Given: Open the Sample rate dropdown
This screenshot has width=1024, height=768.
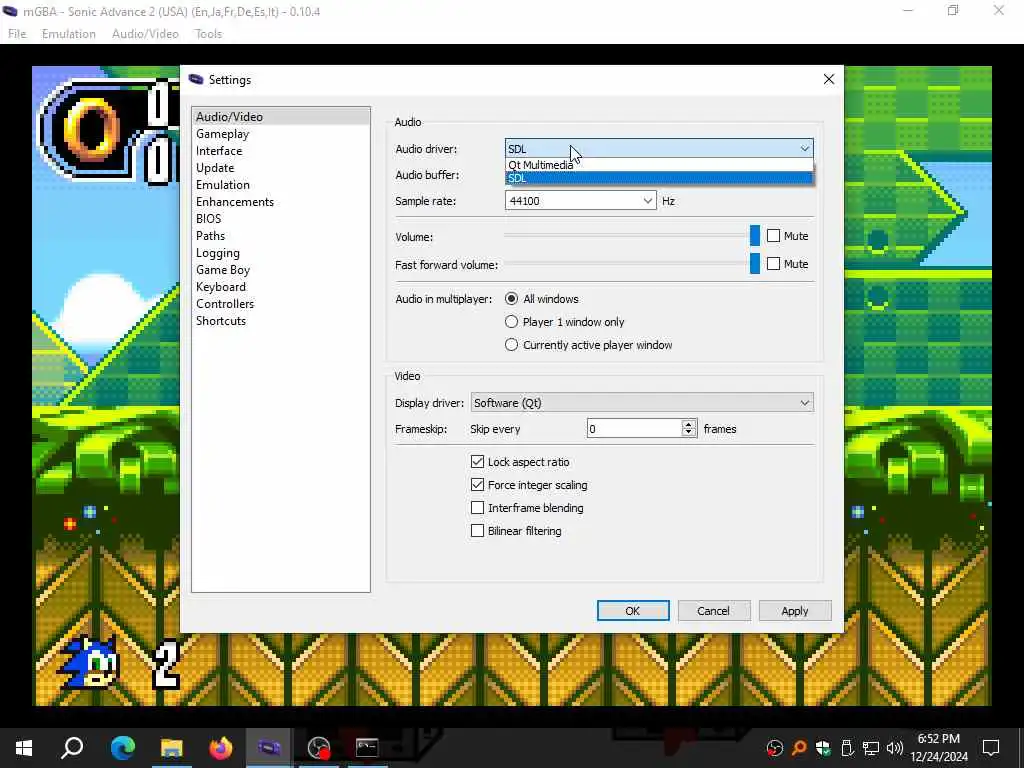Looking at the screenshot, I should [580, 200].
